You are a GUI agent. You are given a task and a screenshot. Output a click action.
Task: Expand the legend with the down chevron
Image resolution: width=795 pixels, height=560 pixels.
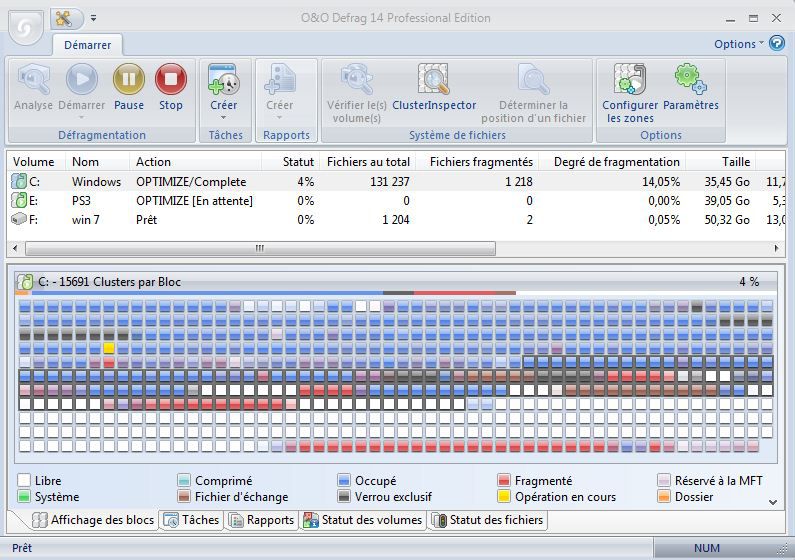tap(773, 502)
